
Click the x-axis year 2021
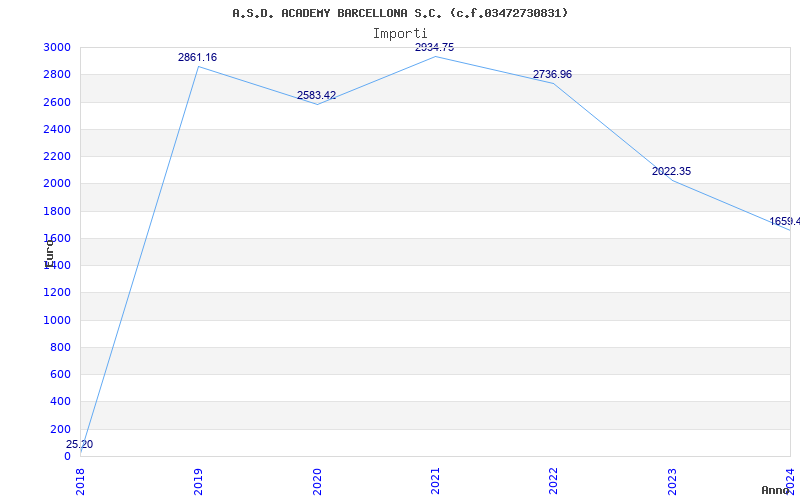point(435,482)
